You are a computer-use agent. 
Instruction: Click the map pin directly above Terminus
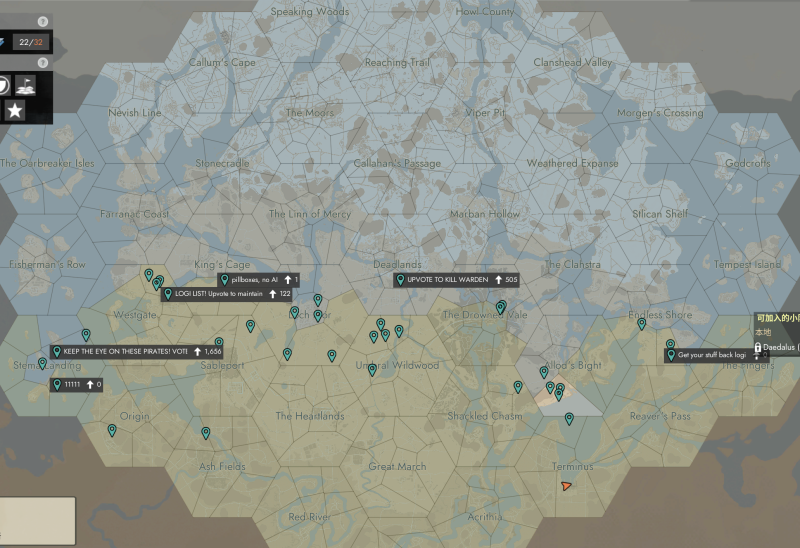pyautogui.click(x=569, y=419)
